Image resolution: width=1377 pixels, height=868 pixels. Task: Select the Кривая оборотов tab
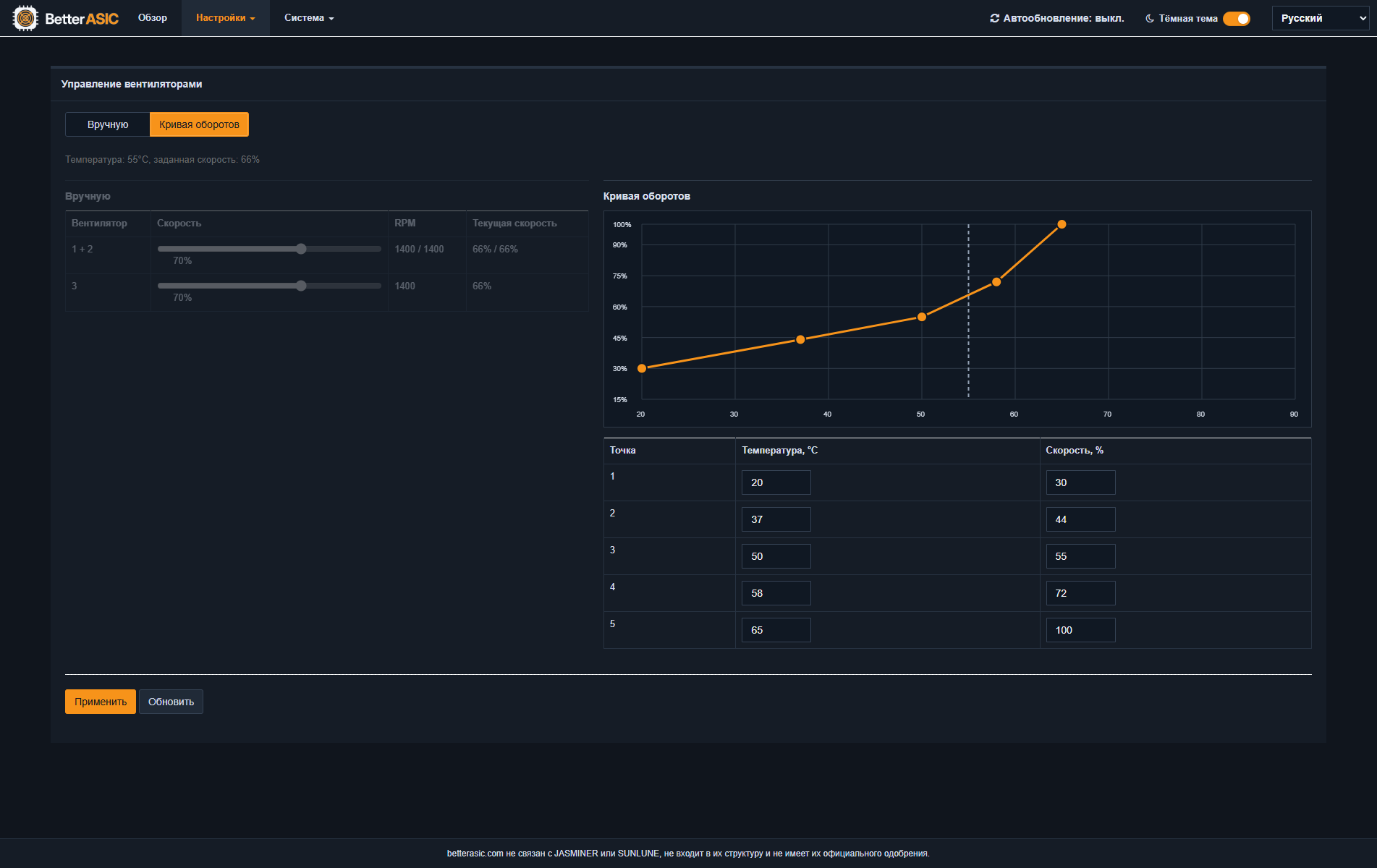[199, 124]
